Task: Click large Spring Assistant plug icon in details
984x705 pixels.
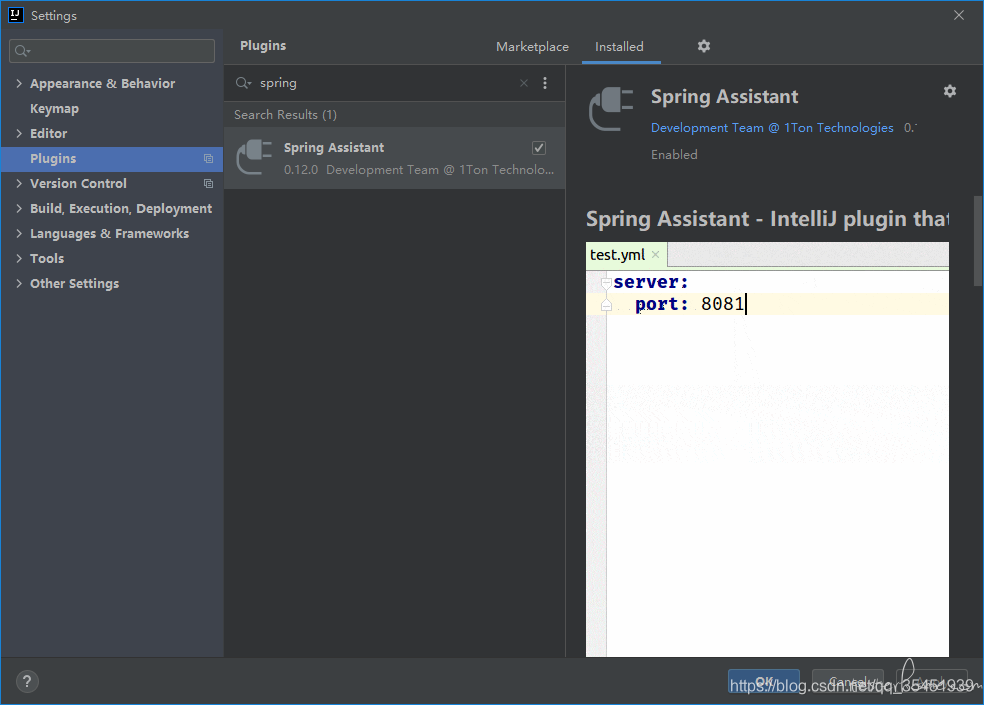Action: tap(611, 109)
